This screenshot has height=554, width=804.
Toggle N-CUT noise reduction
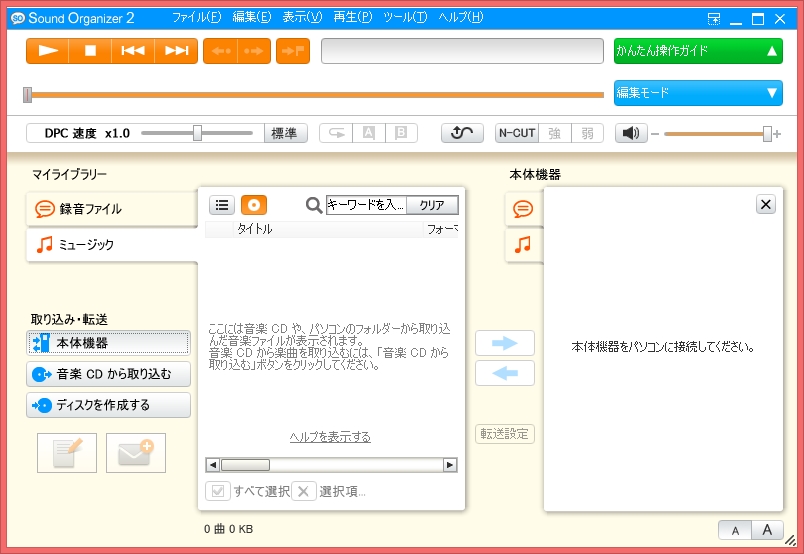[x=516, y=133]
